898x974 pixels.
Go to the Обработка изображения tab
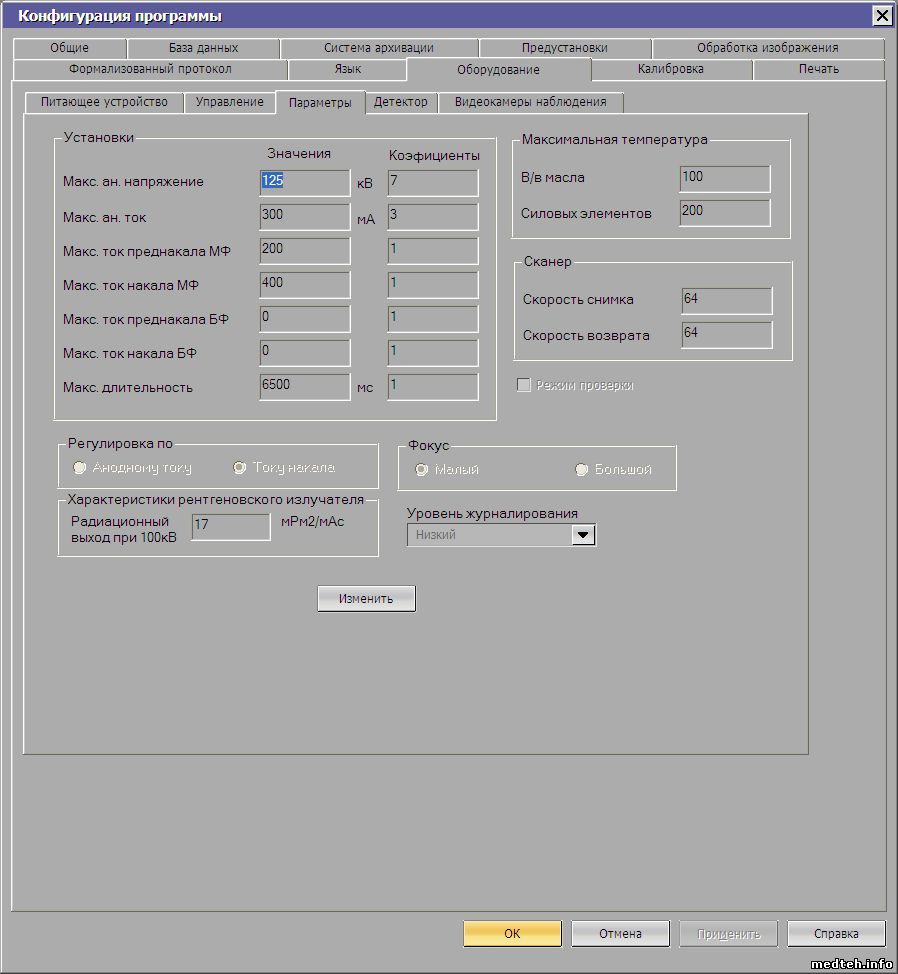pyautogui.click(x=767, y=47)
